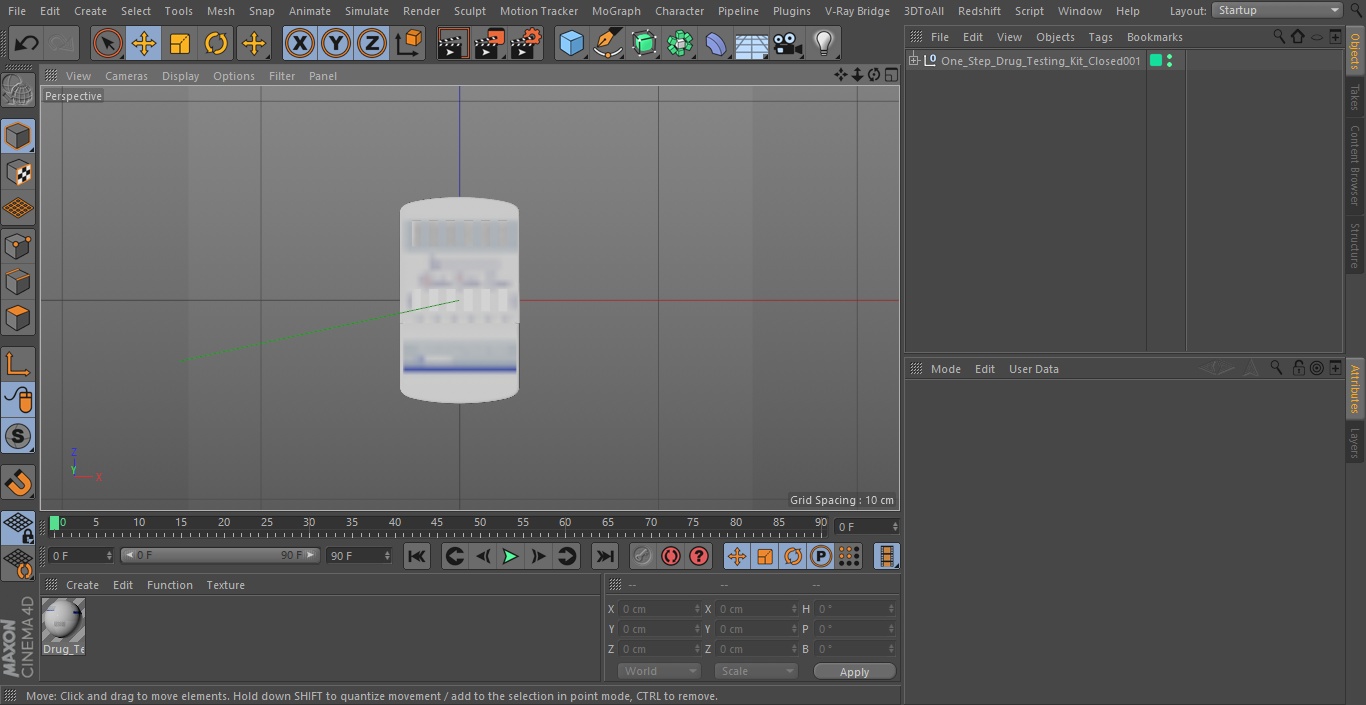Toggle Parameter keyframe recording P icon

point(821,556)
